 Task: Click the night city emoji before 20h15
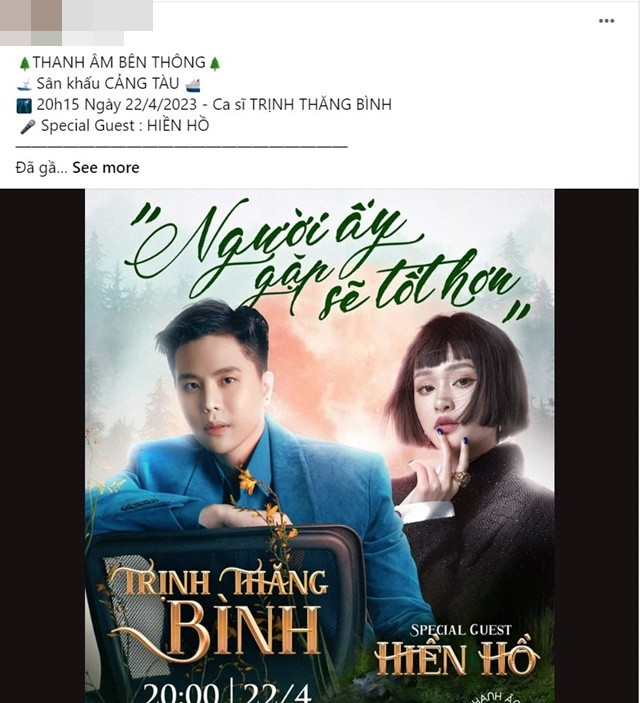pyautogui.click(x=24, y=105)
